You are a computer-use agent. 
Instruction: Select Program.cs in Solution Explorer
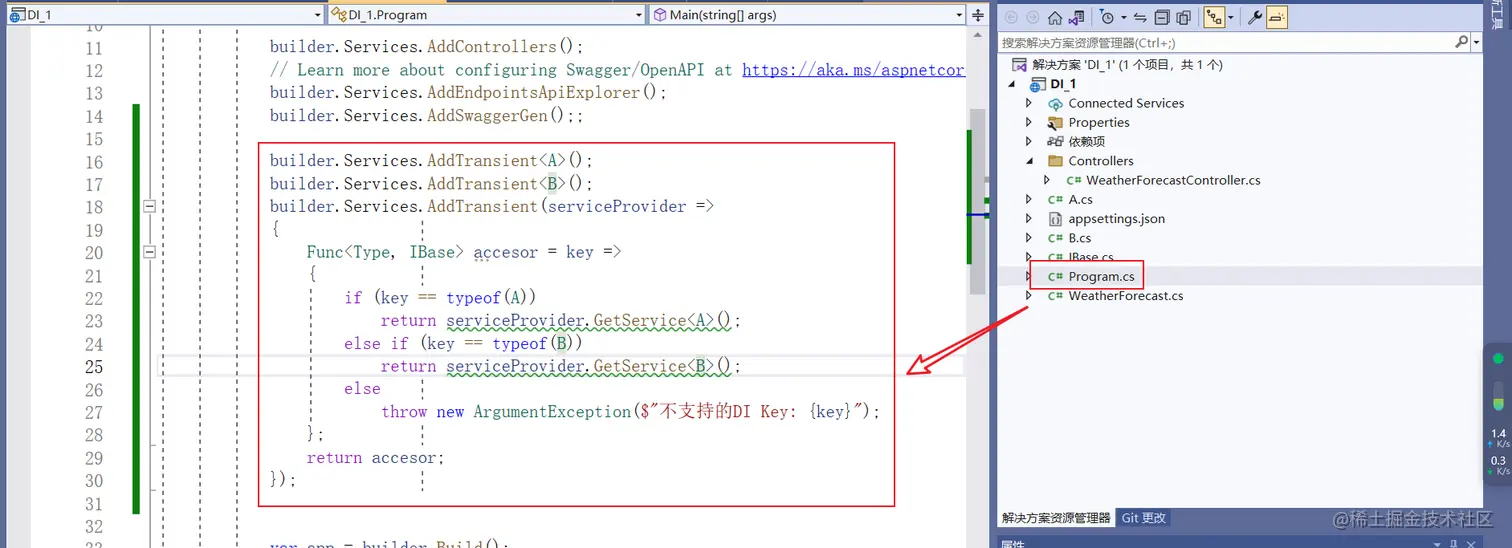tap(1101, 276)
